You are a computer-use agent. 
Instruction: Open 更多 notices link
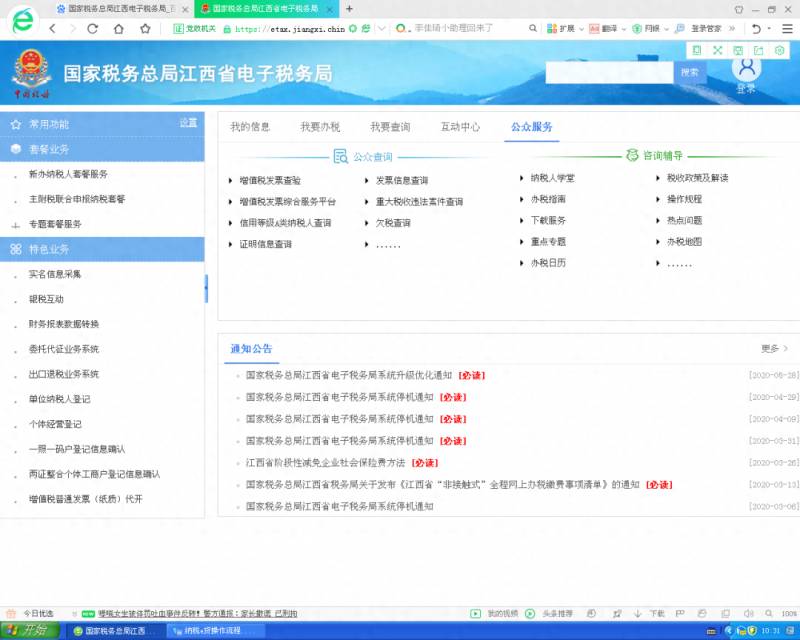(774, 349)
